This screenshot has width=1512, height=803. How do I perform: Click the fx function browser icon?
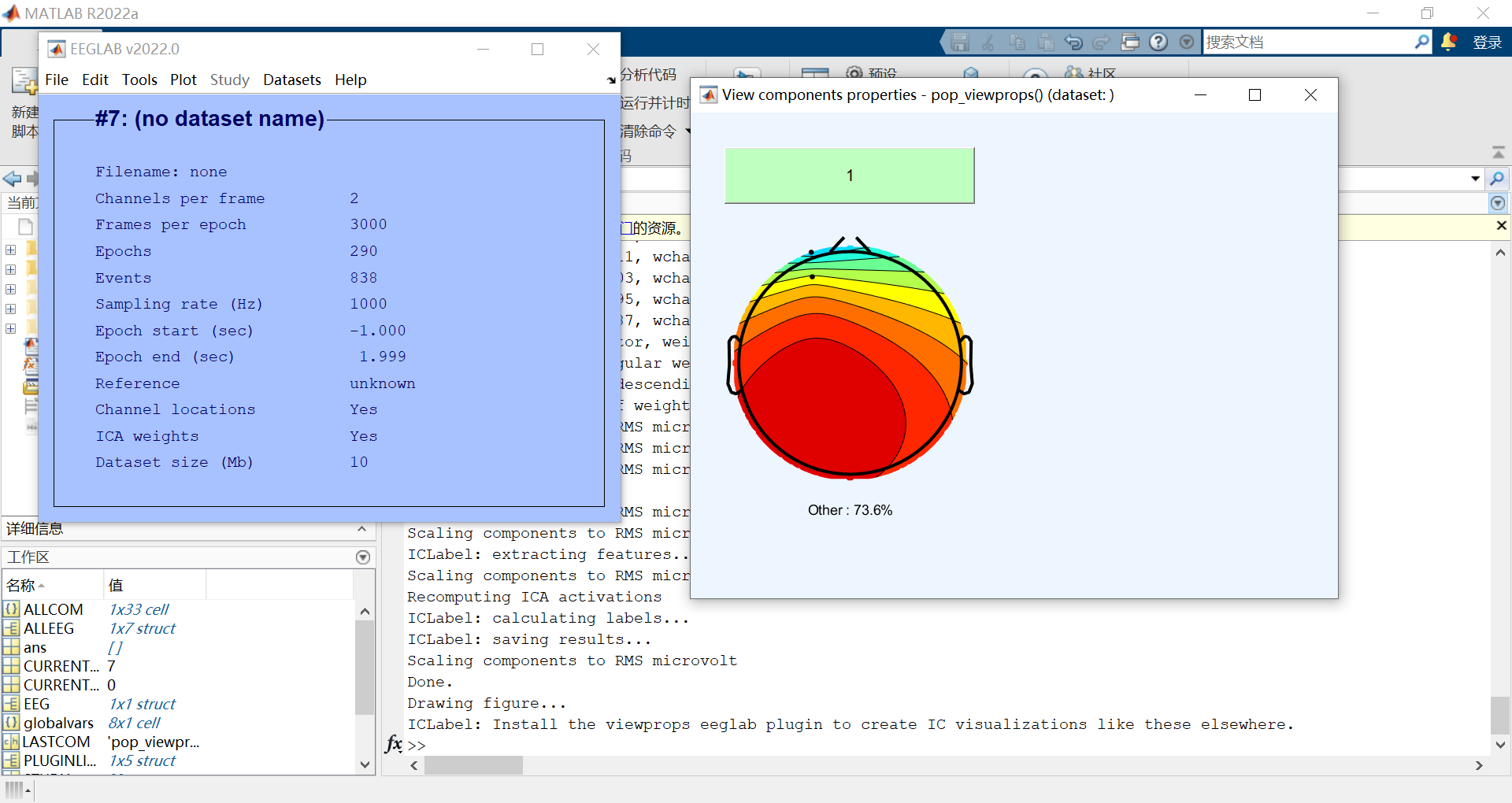394,744
